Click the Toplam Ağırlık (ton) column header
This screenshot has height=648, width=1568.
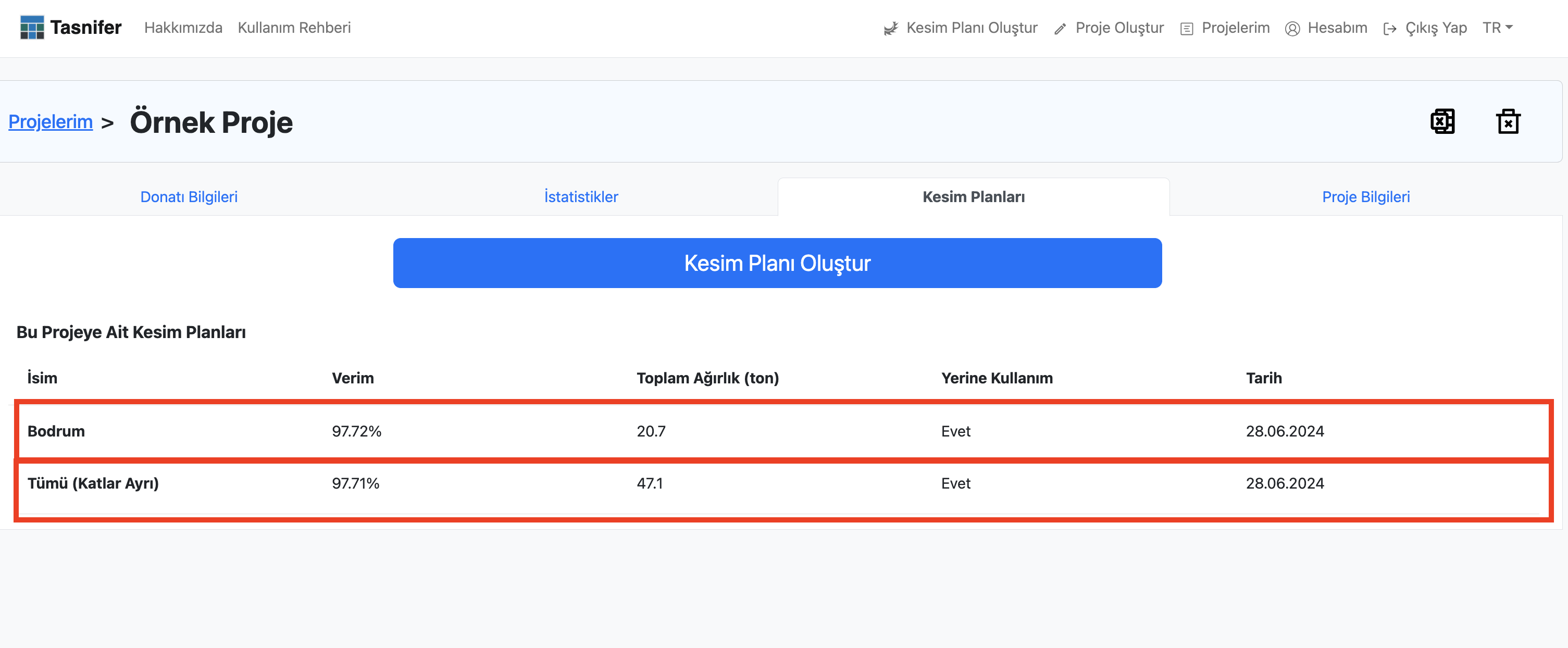pyautogui.click(x=707, y=378)
